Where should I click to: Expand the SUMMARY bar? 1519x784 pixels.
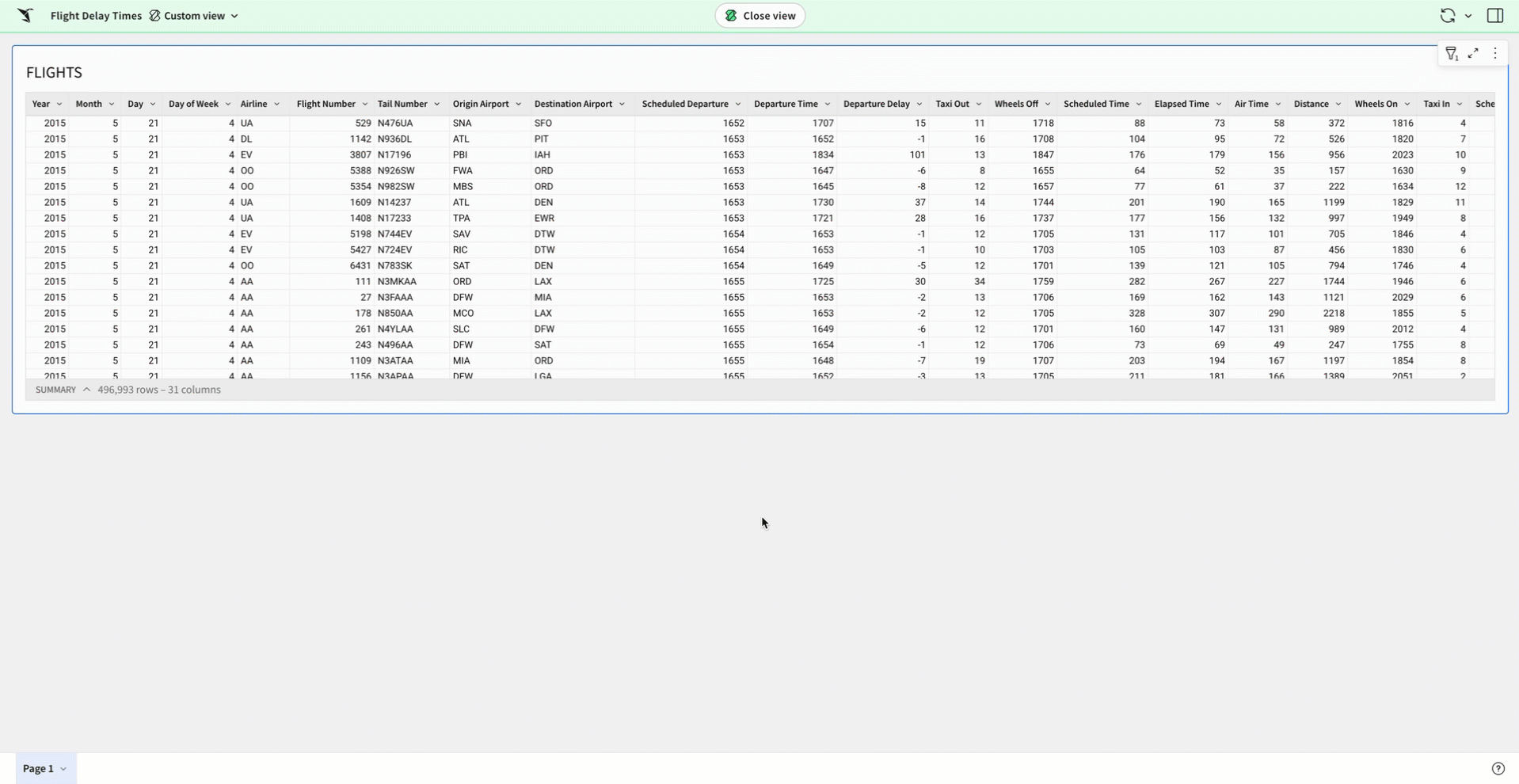[86, 390]
